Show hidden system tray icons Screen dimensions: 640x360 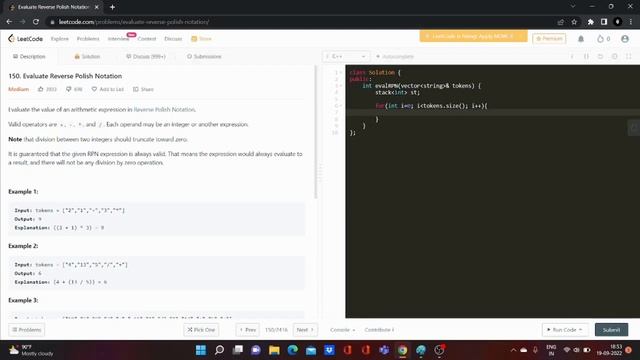point(513,350)
